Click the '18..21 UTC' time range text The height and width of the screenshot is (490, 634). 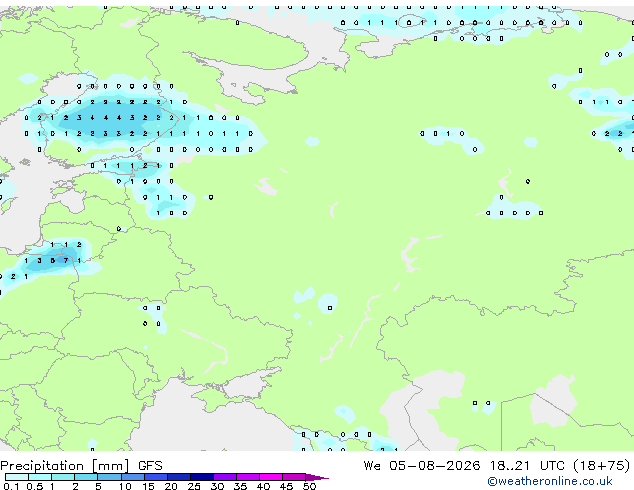click(528, 466)
